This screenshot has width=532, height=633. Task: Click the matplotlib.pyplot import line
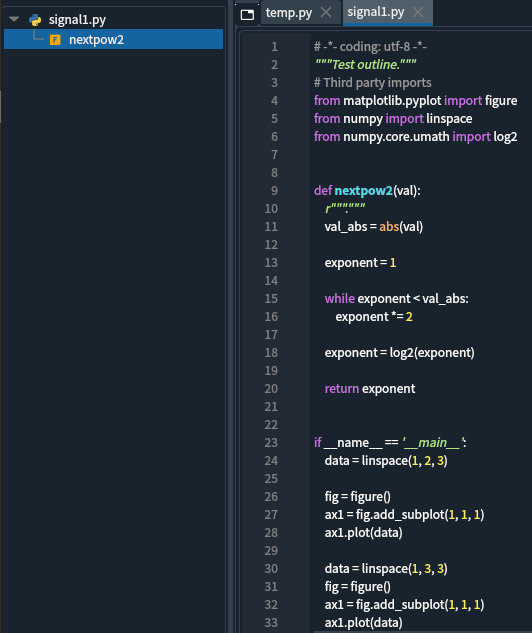[415, 101]
